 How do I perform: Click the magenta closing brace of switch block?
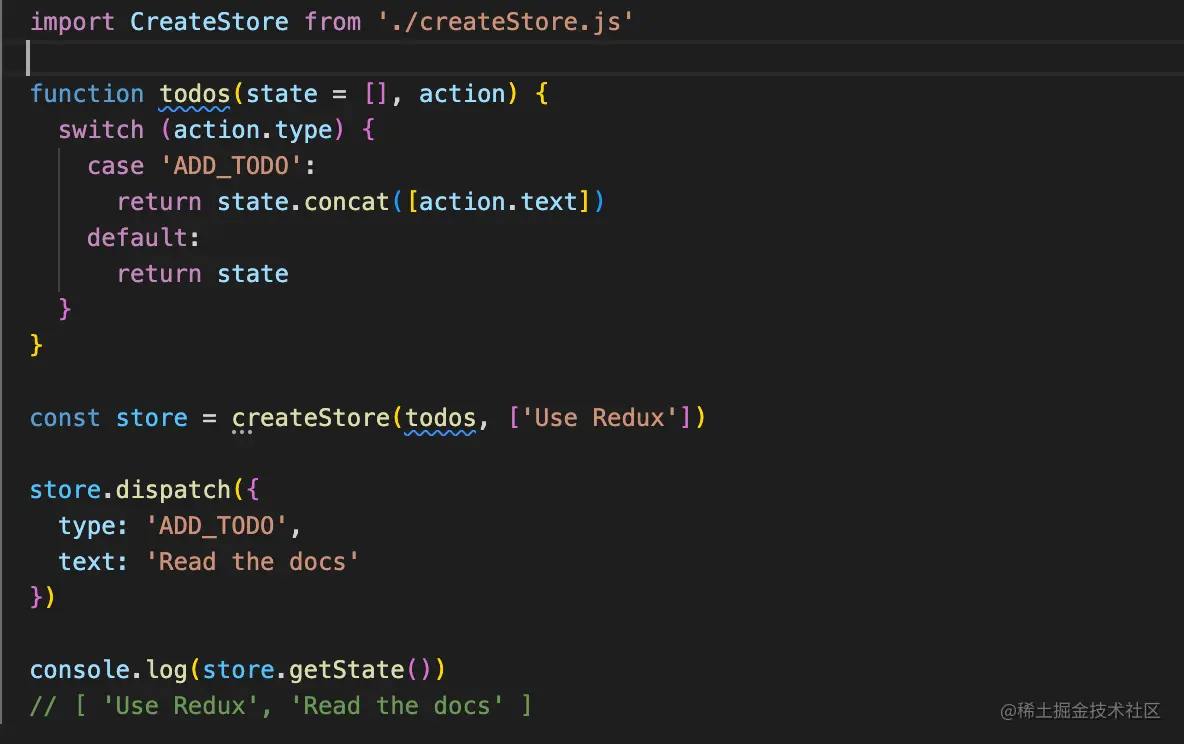[65, 309]
